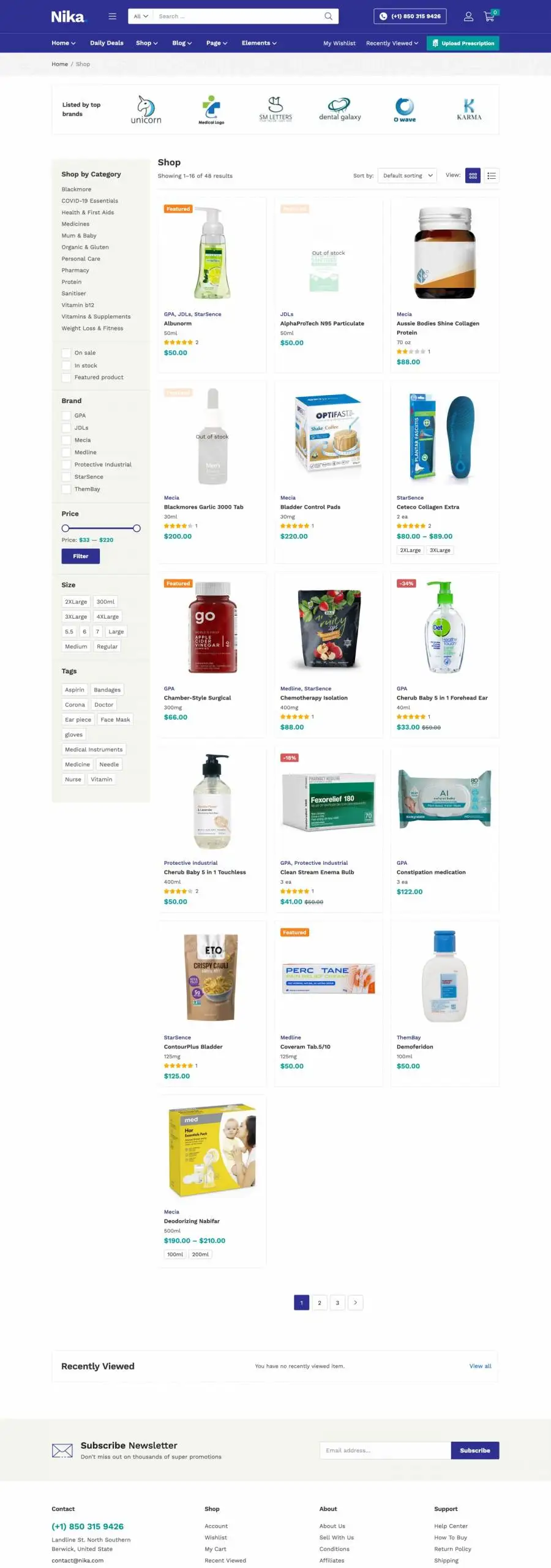Click the price Filter button
The height and width of the screenshot is (1568, 551).
(80, 556)
